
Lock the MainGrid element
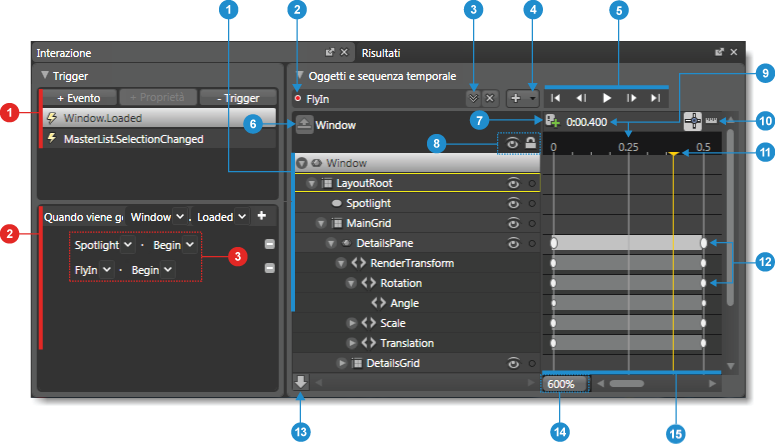tap(532, 223)
